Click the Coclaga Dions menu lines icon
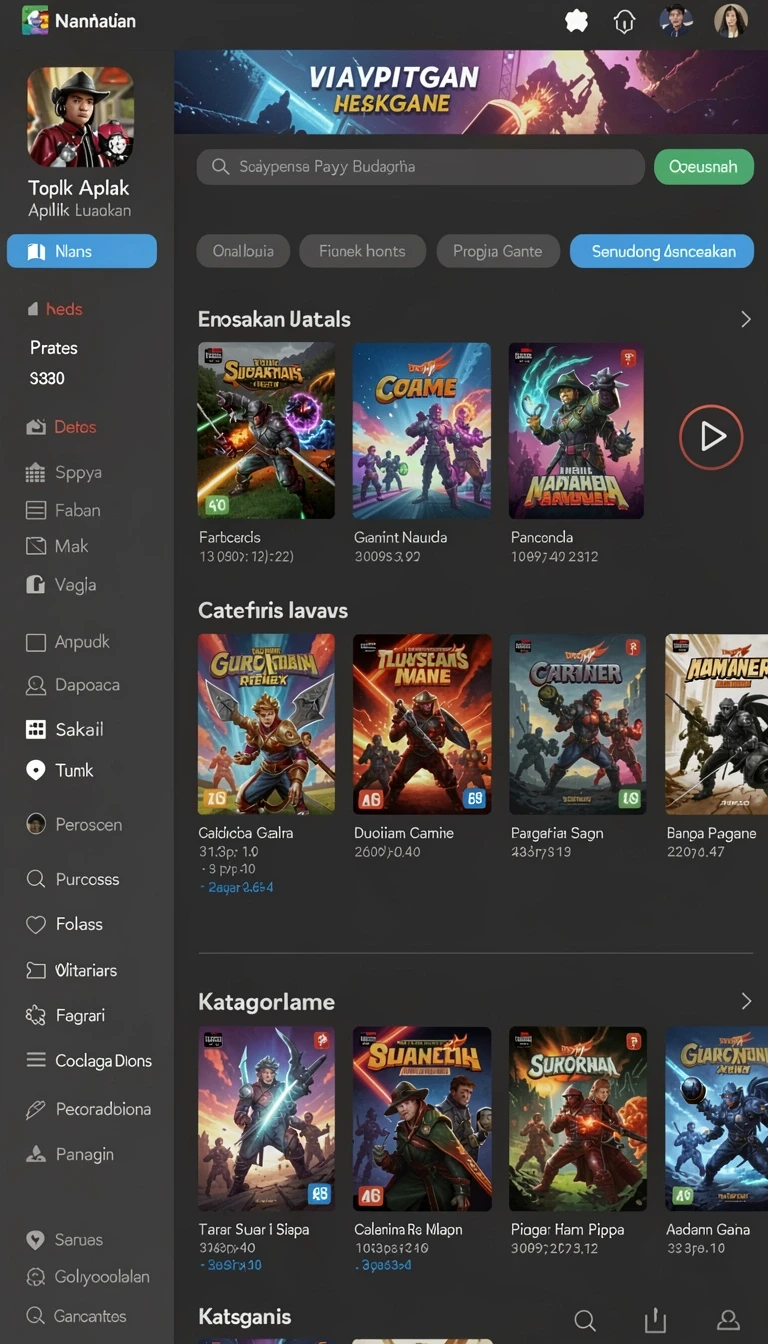This screenshot has height=1344, width=768. point(36,1060)
